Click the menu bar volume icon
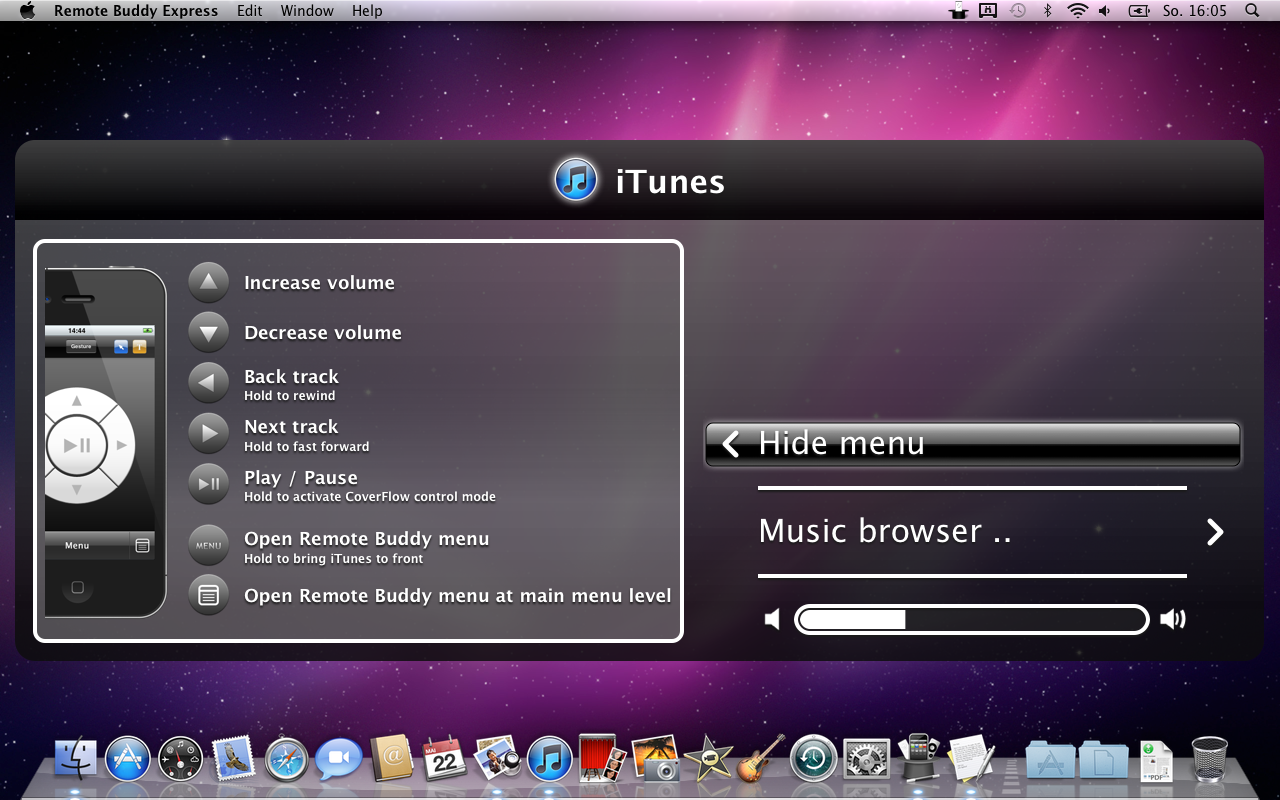Viewport: 1280px width, 800px height. click(x=1105, y=11)
